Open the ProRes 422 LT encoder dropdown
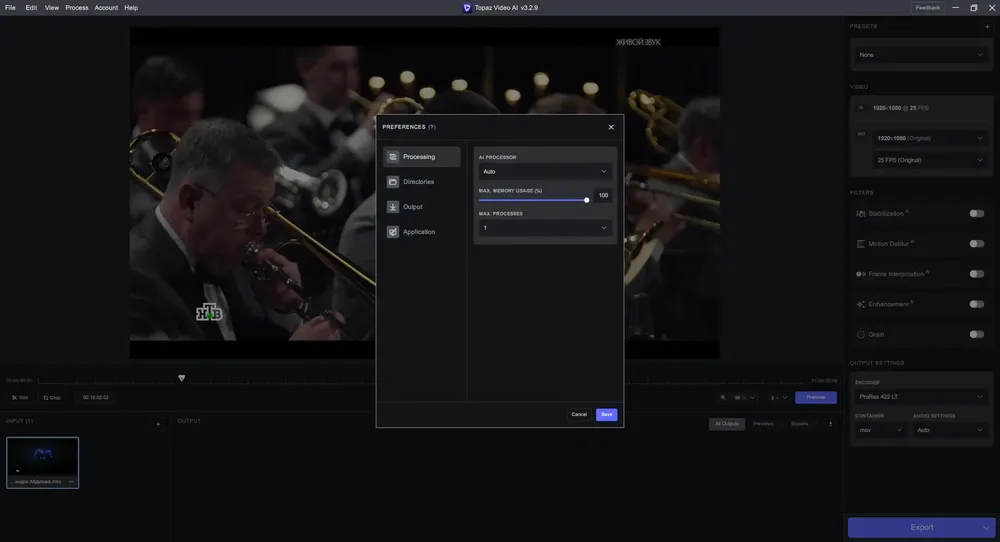 920,397
